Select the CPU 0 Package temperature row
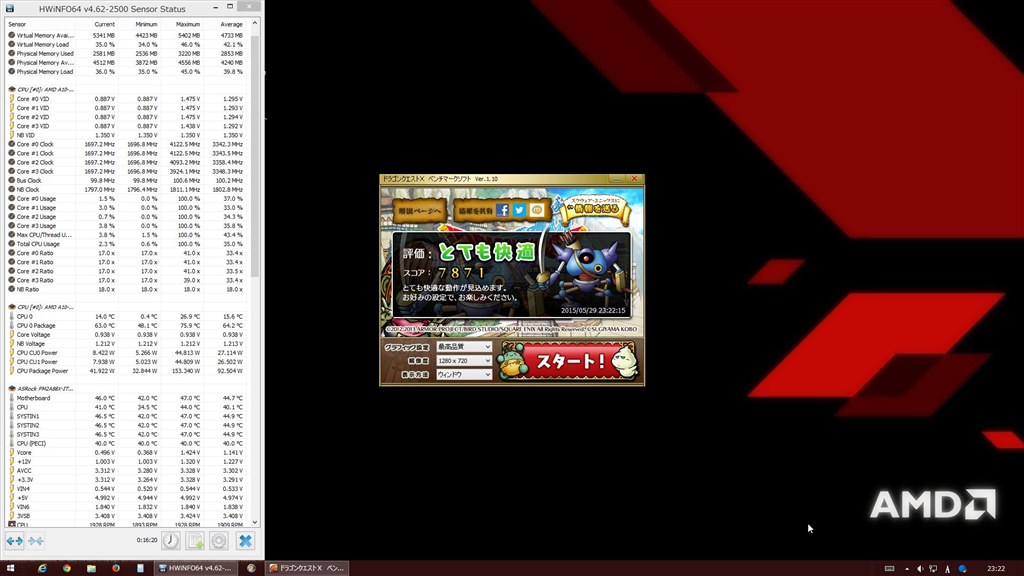The image size is (1024, 576). point(126,325)
